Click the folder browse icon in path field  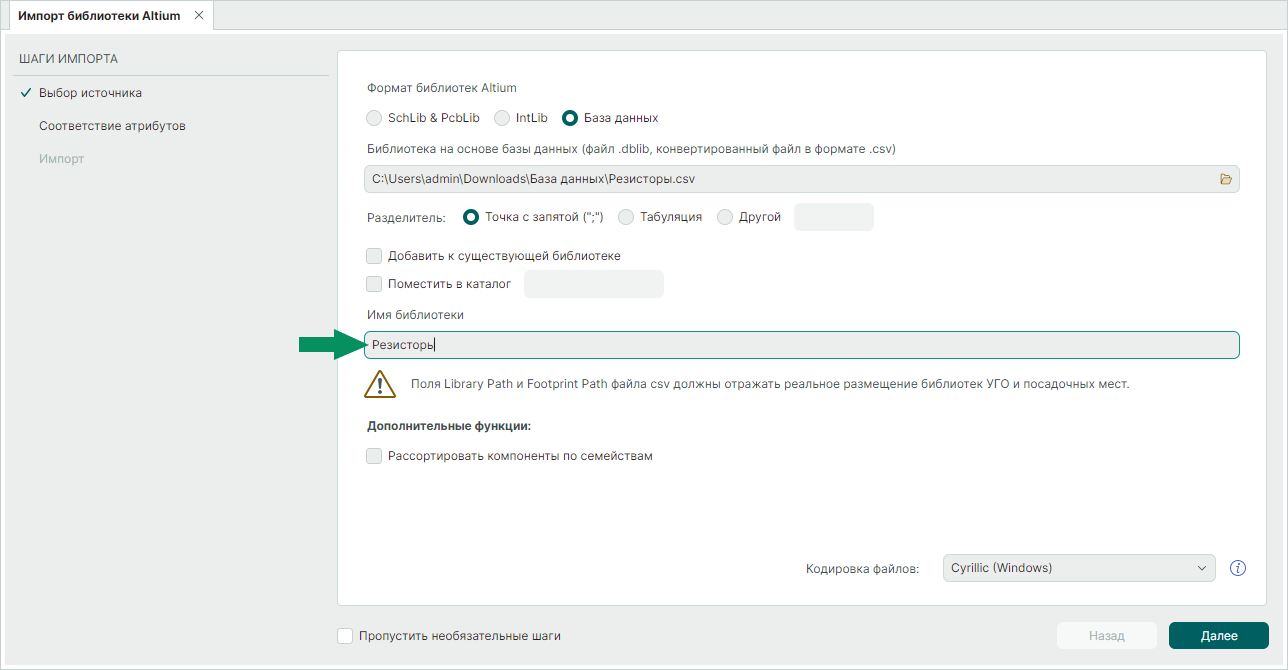(x=1226, y=179)
